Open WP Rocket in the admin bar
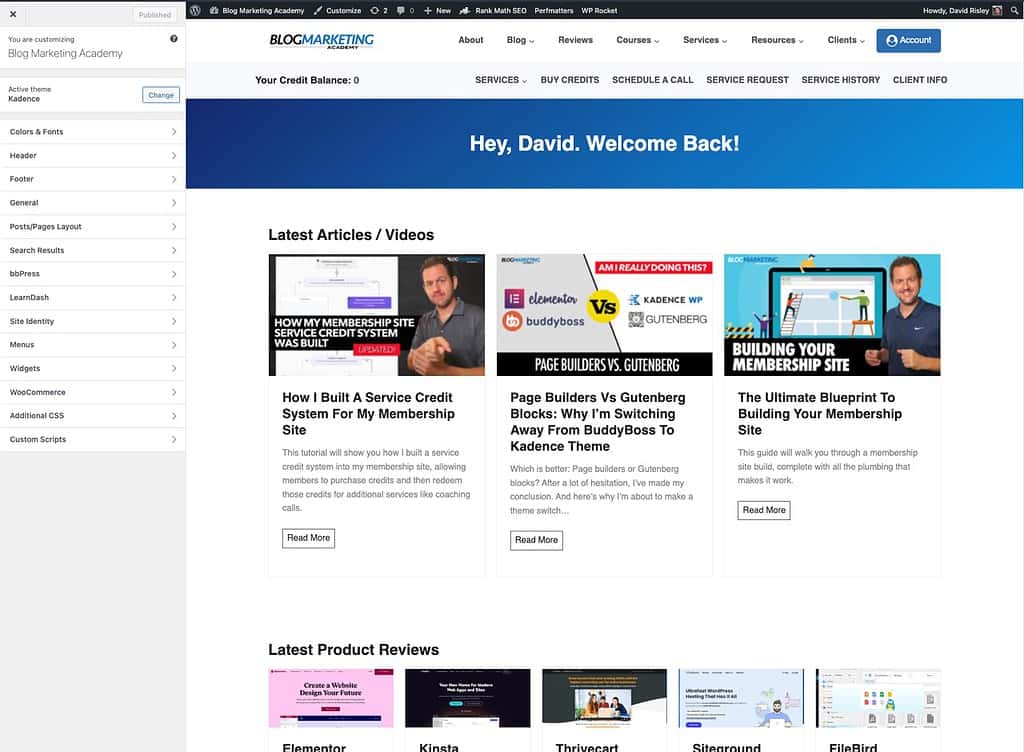1024x752 pixels. (599, 10)
